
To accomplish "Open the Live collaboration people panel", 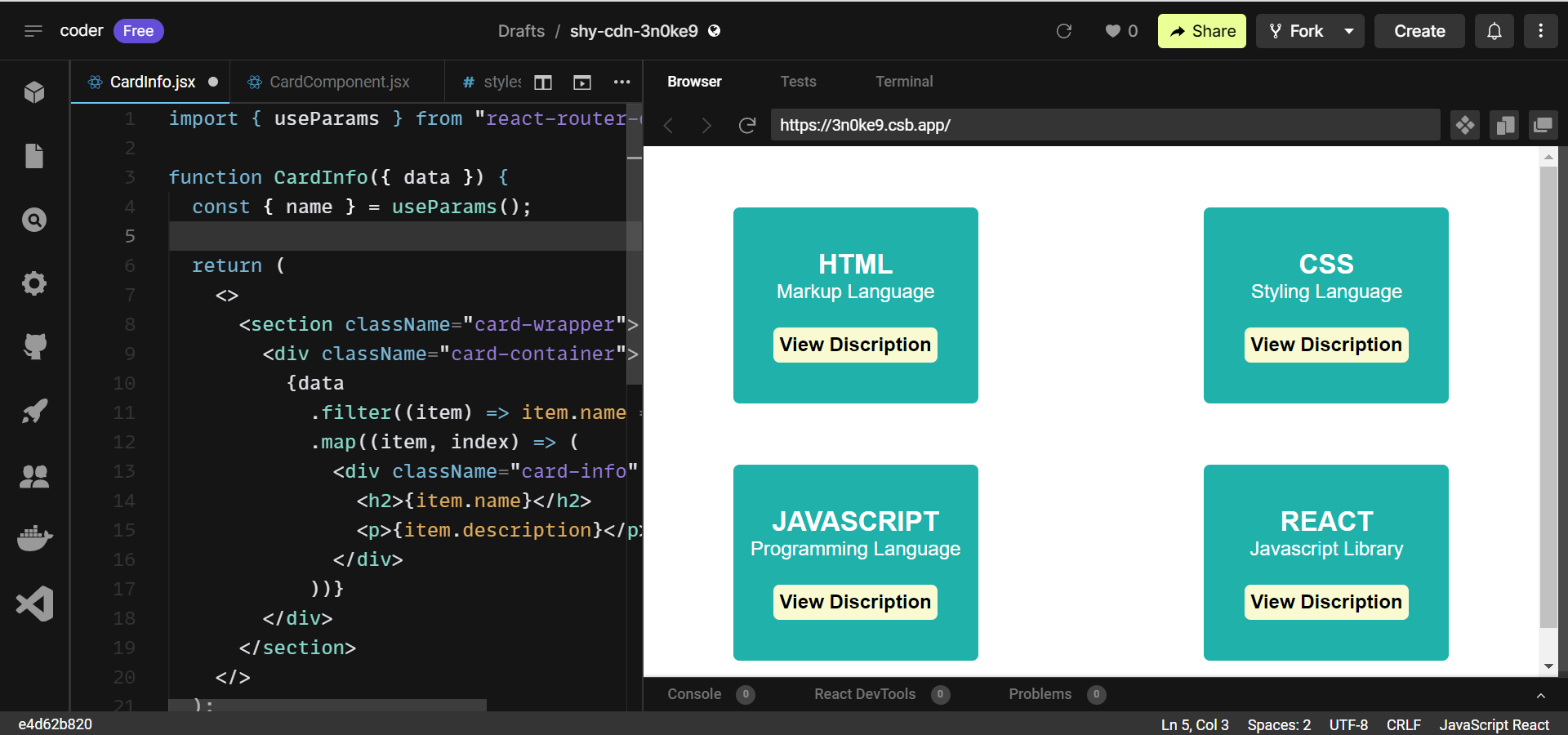I will (x=34, y=475).
